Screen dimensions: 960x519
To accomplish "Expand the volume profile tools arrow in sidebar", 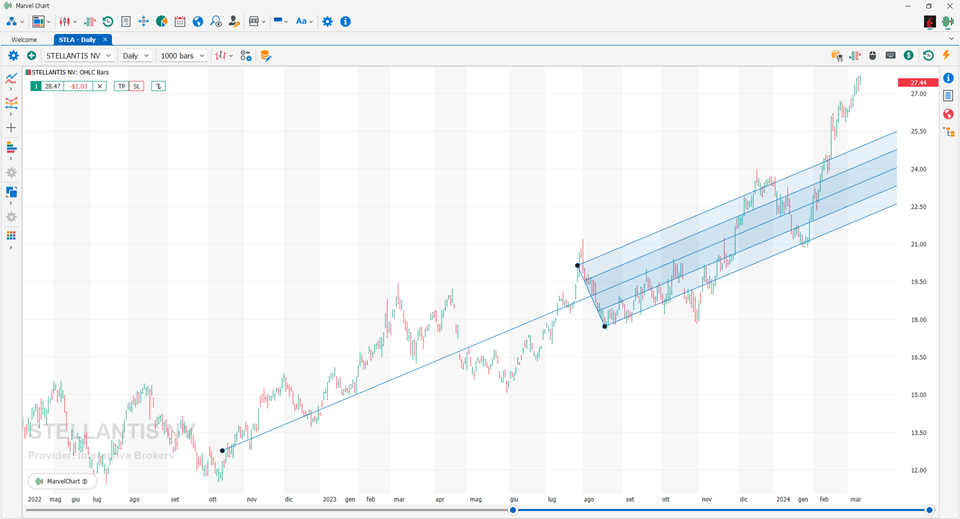I will click(x=11, y=159).
